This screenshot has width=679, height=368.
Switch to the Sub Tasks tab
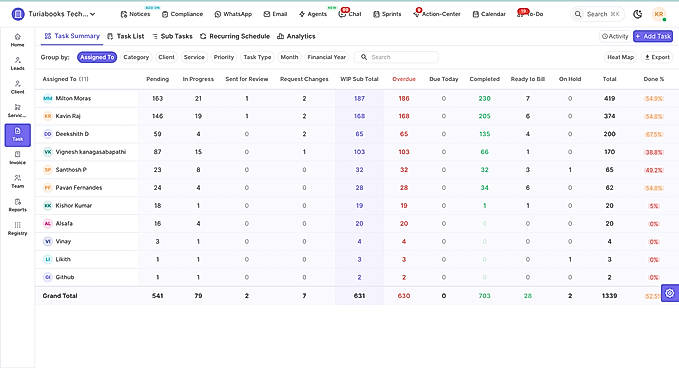coord(172,36)
